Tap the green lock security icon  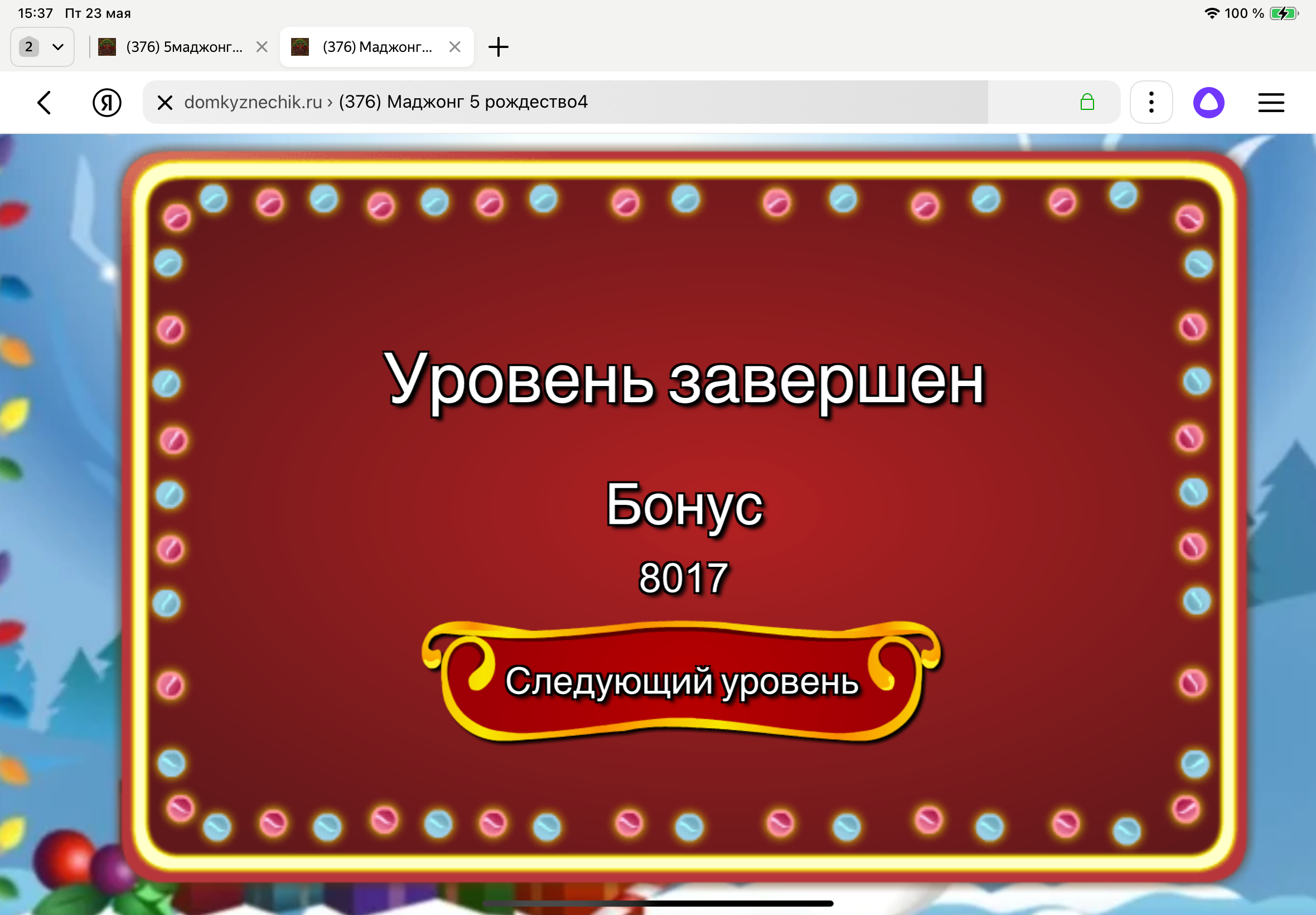(1087, 102)
